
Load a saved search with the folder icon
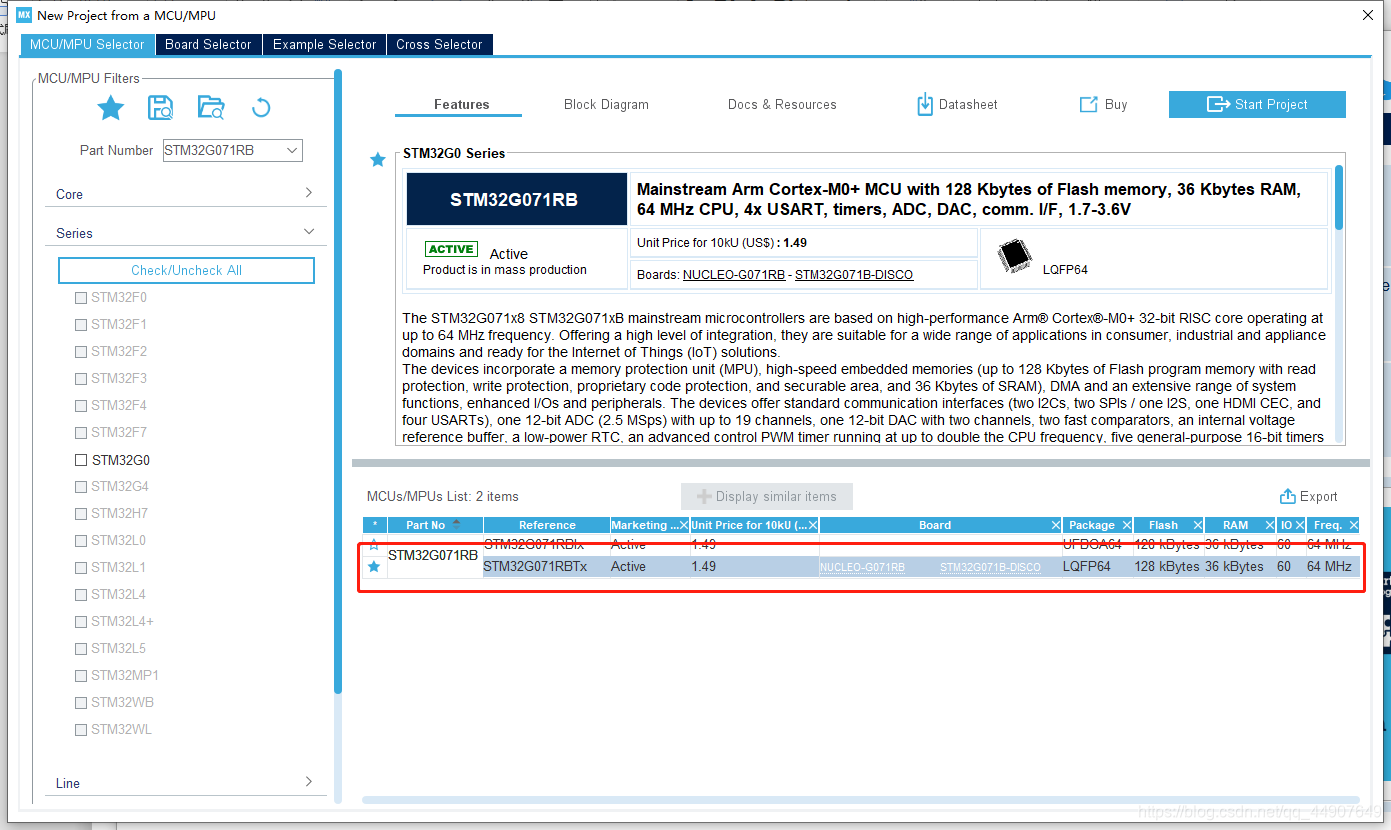click(211, 108)
